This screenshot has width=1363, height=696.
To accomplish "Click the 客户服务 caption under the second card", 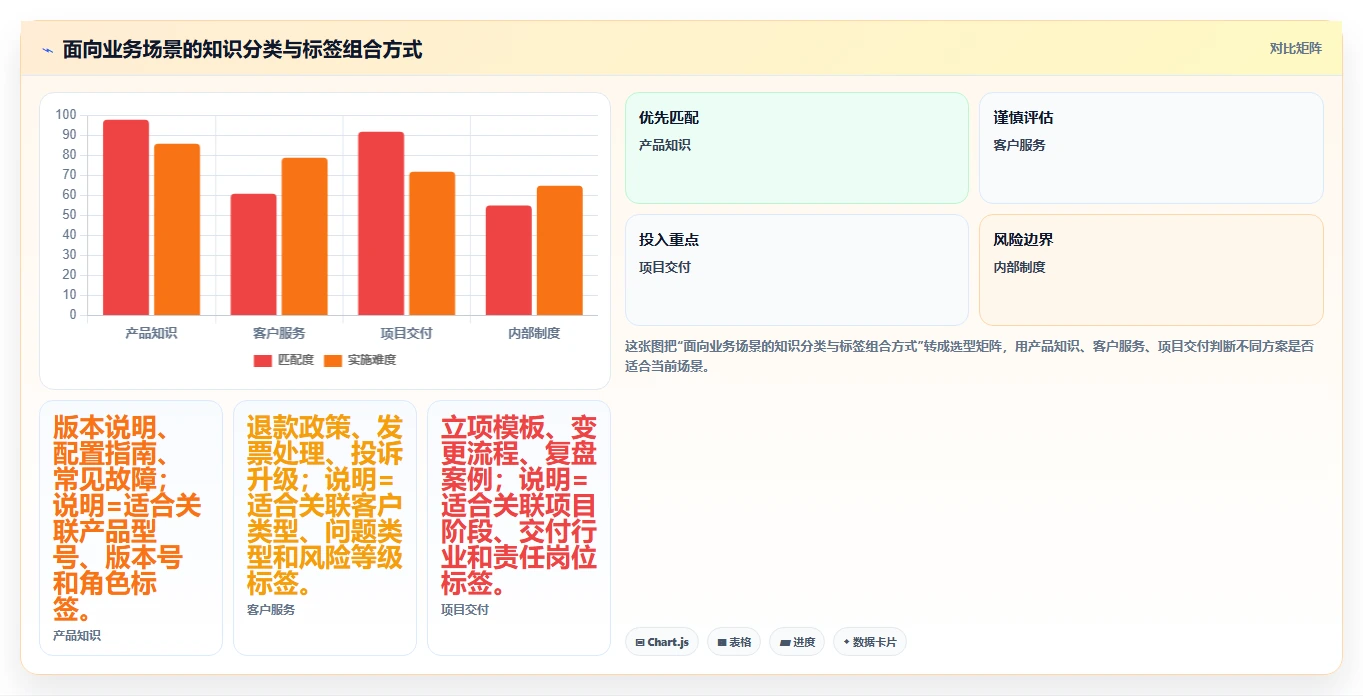I will pos(271,609).
